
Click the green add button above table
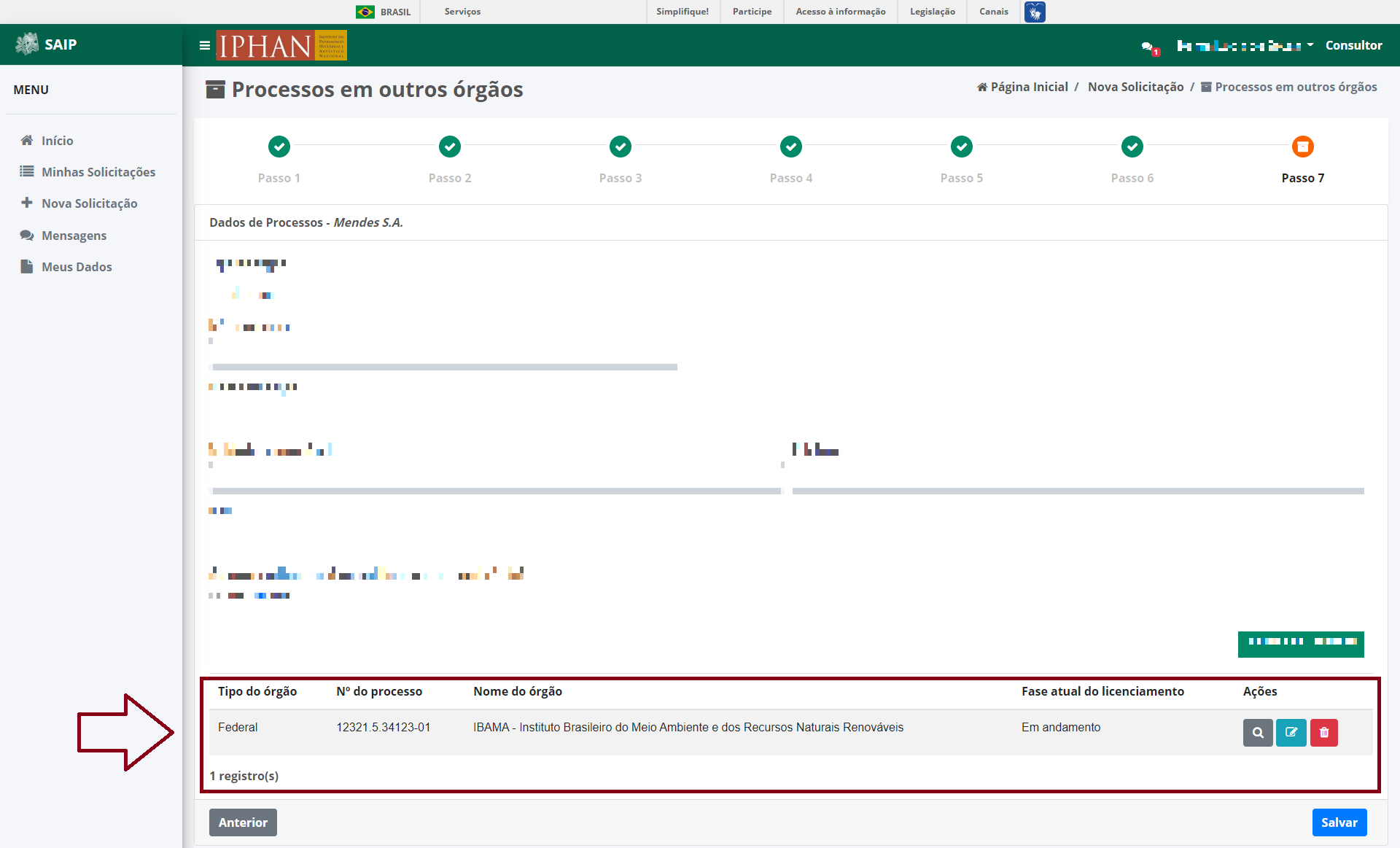(x=1301, y=645)
